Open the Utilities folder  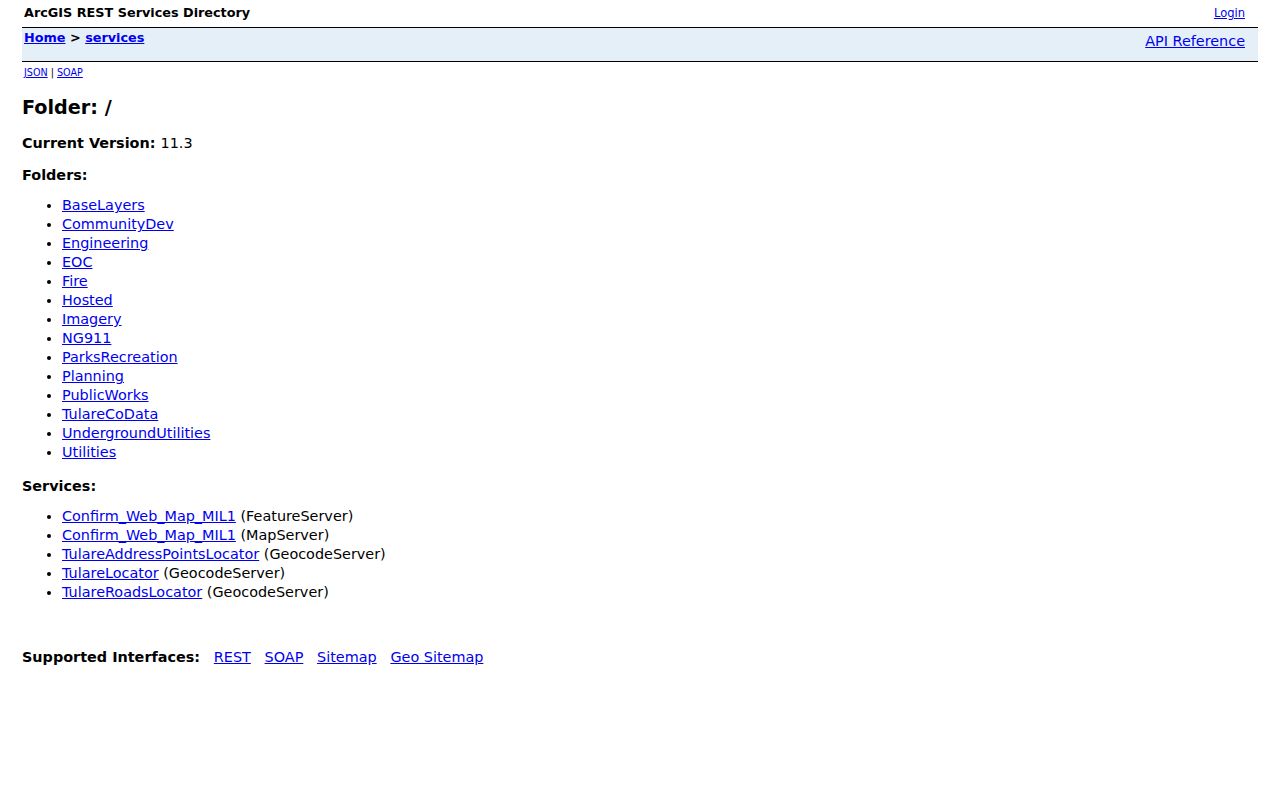pos(89,452)
